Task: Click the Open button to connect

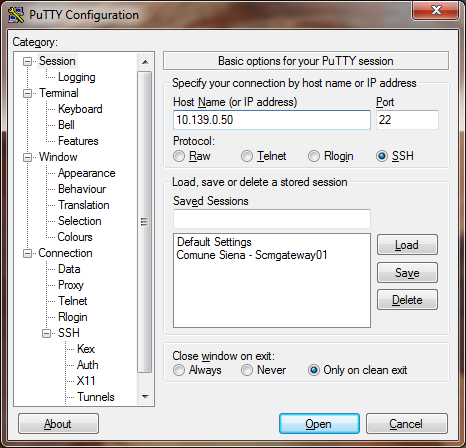Action: [x=319, y=424]
